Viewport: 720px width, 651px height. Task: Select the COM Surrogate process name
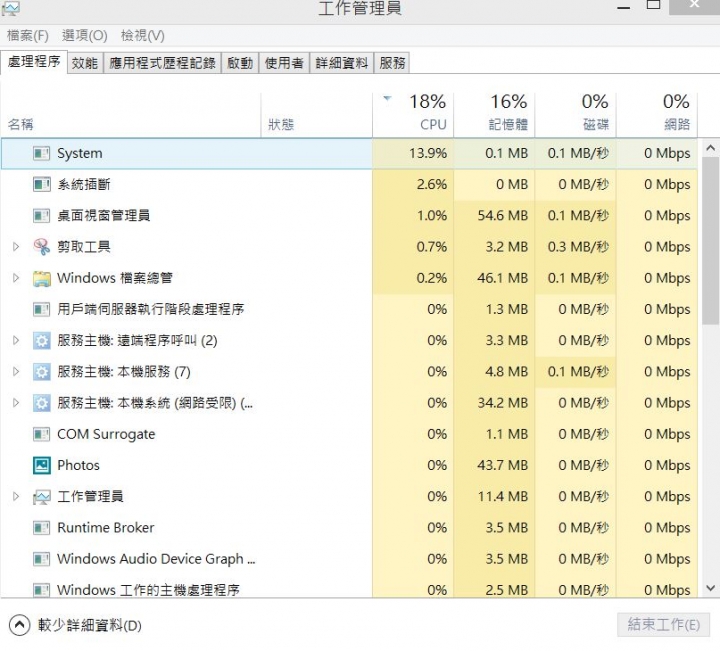pos(106,434)
